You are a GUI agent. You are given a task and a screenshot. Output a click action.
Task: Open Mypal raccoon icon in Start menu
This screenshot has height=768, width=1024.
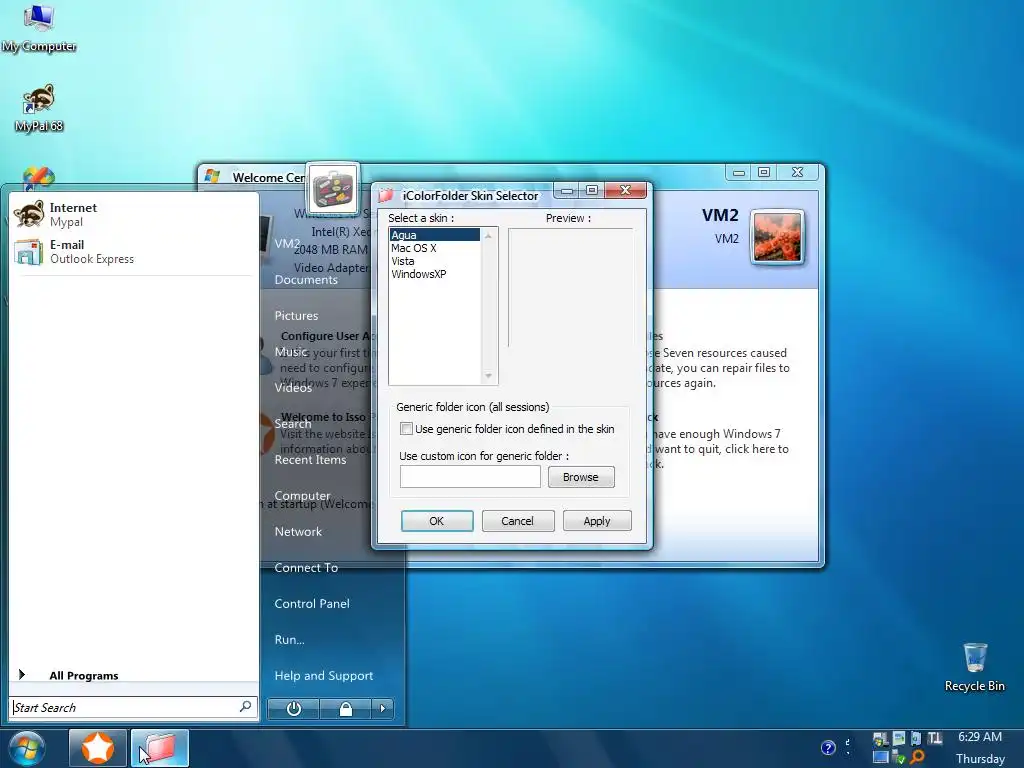pos(29,214)
